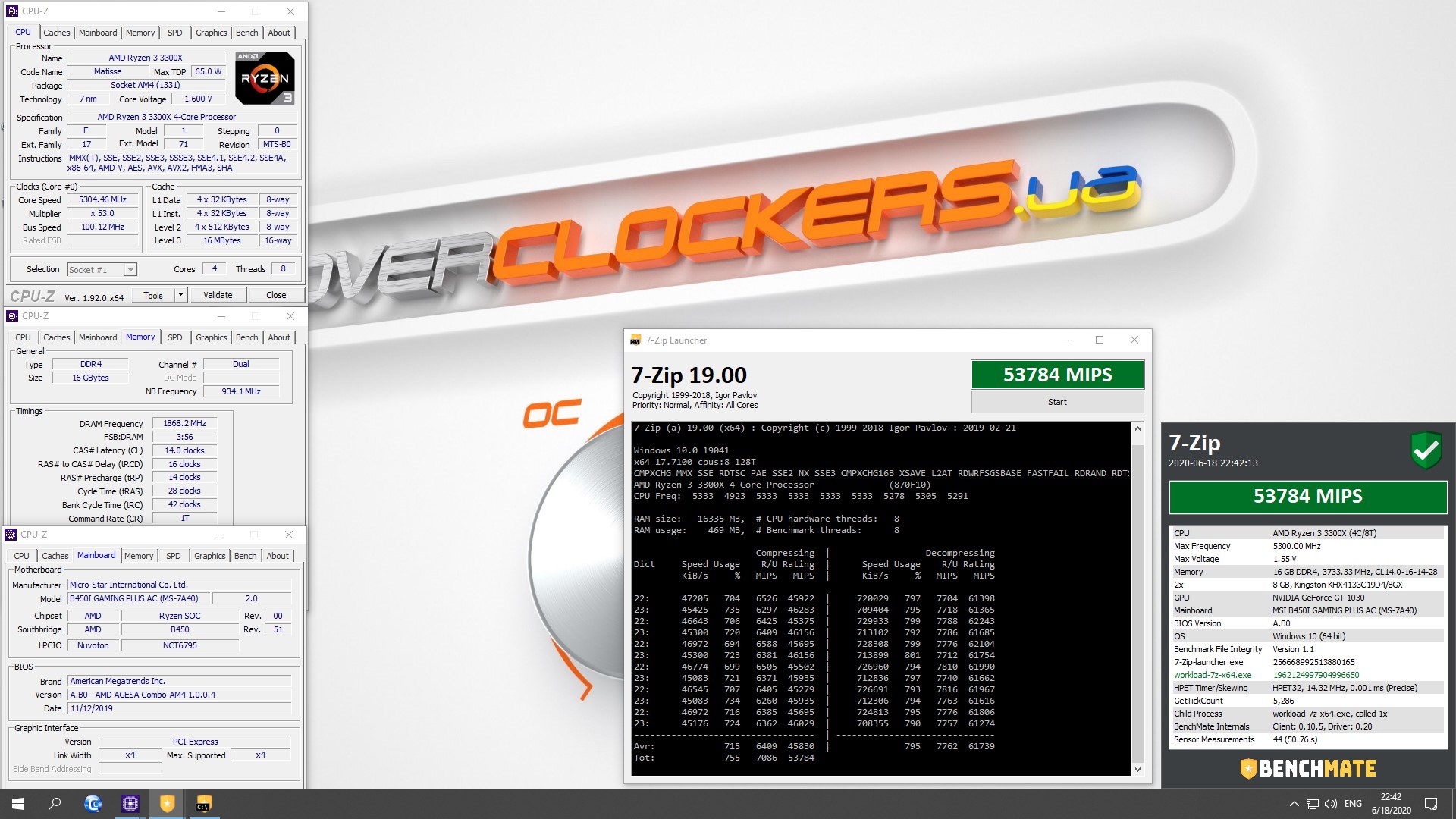Click the Core Voltage value 1.600 V

198,99
